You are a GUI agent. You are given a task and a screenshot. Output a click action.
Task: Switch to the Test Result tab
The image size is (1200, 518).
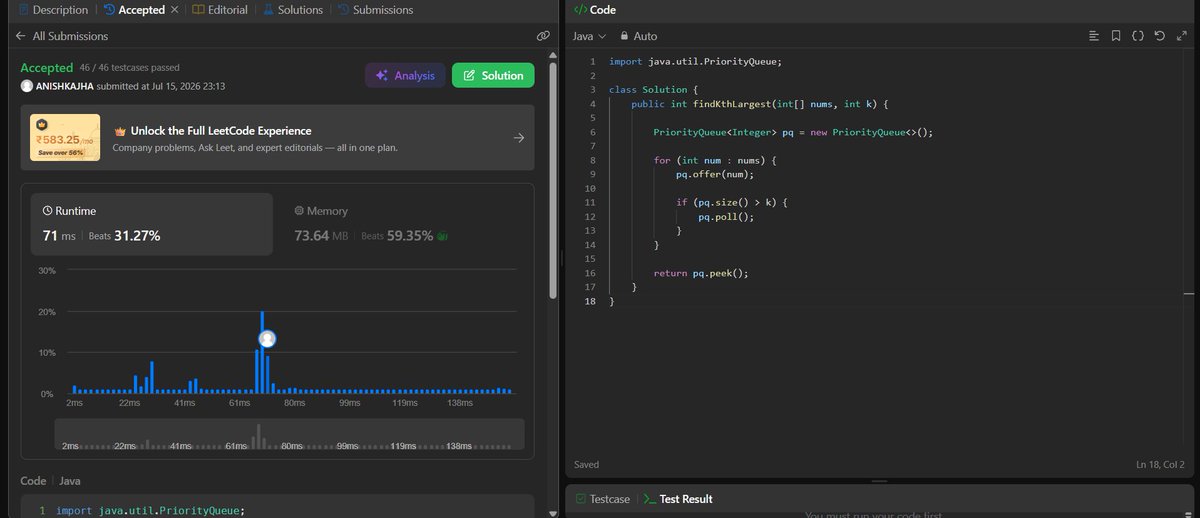678,499
